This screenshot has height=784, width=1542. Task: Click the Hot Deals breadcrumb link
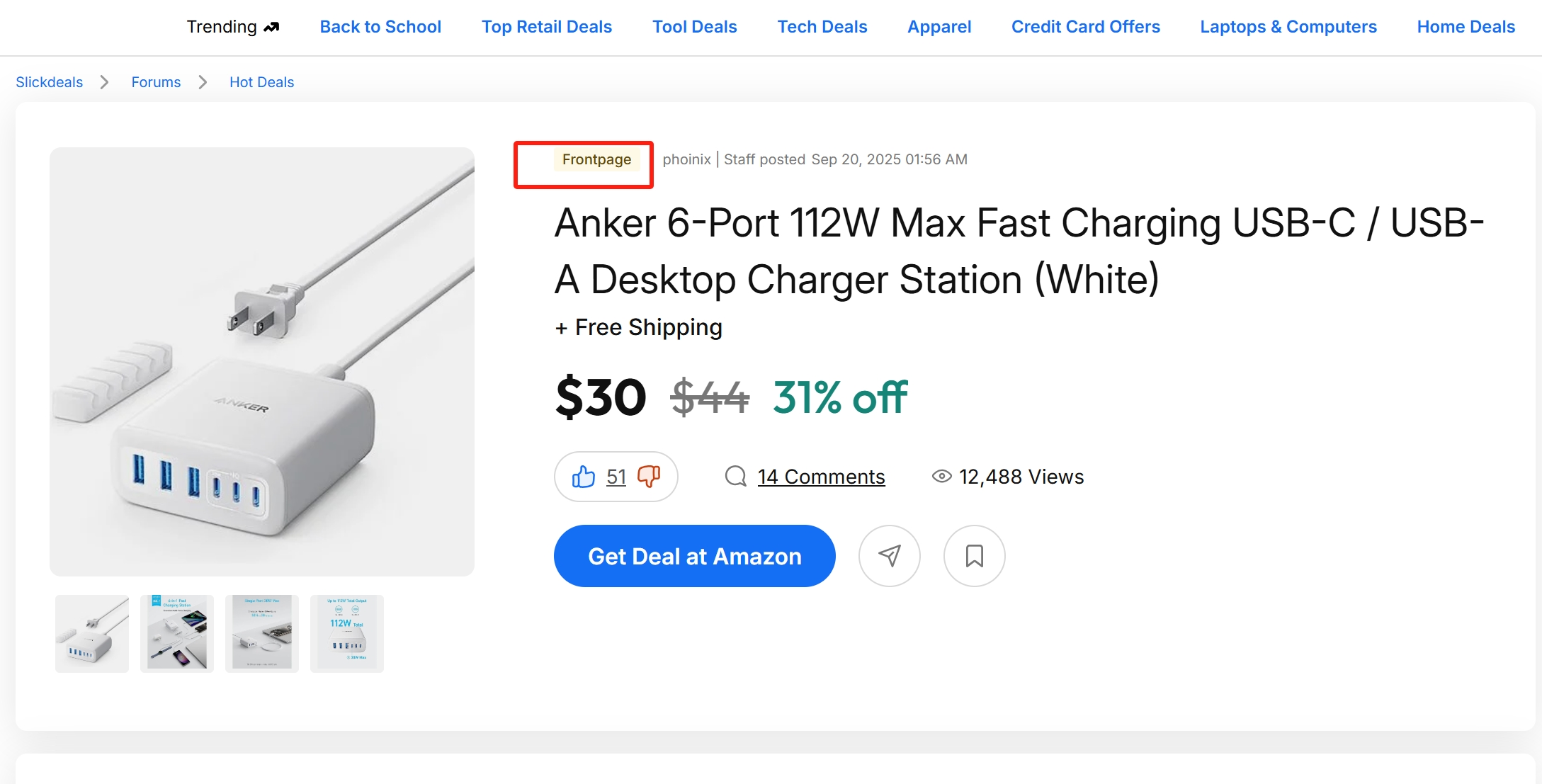point(261,82)
